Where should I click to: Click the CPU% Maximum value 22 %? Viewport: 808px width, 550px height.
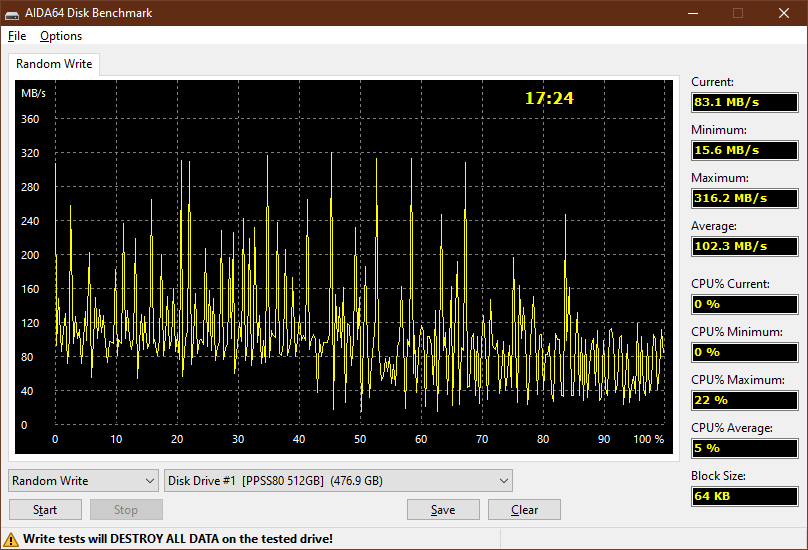pos(745,401)
